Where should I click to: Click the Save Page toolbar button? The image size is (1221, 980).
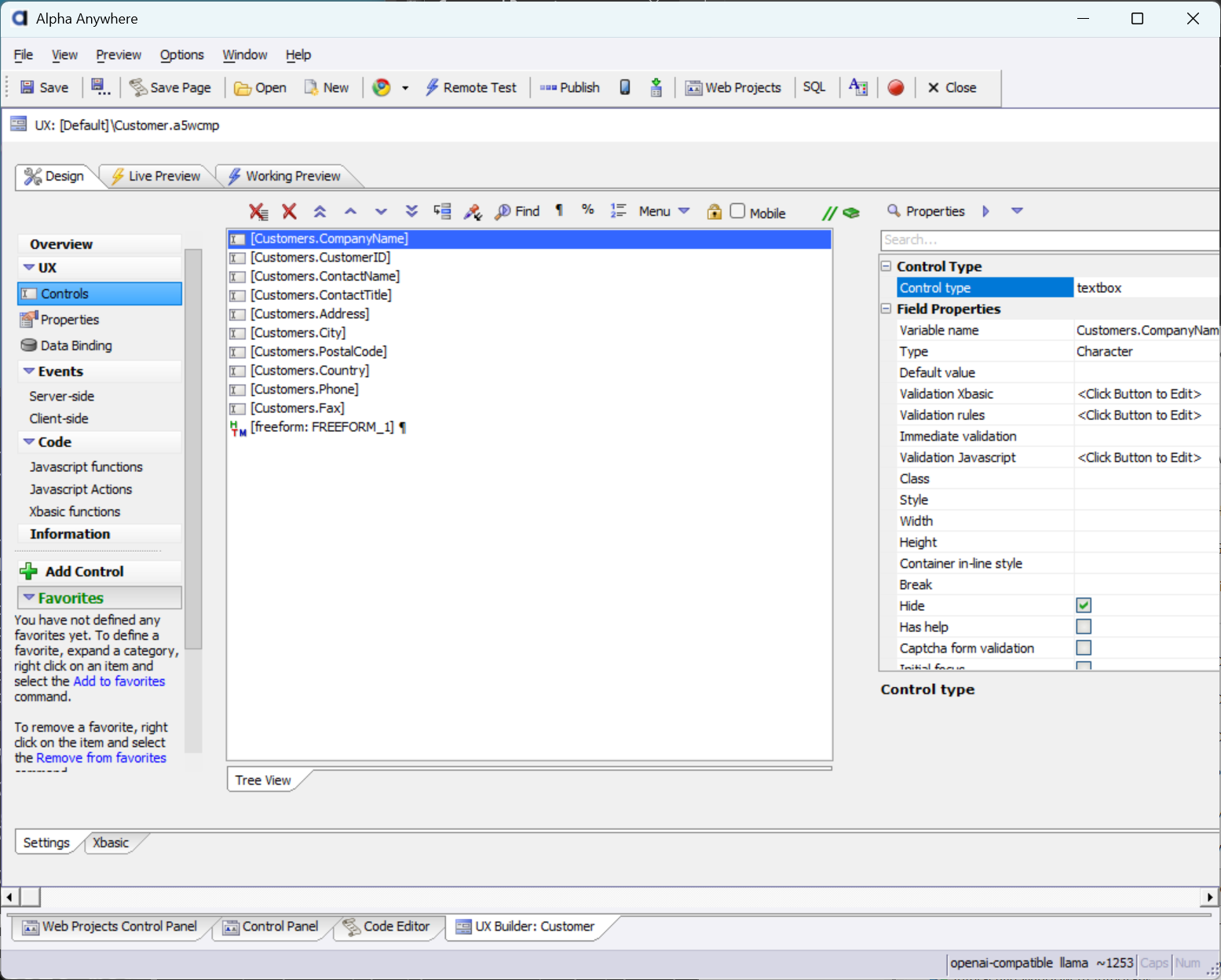(170, 87)
